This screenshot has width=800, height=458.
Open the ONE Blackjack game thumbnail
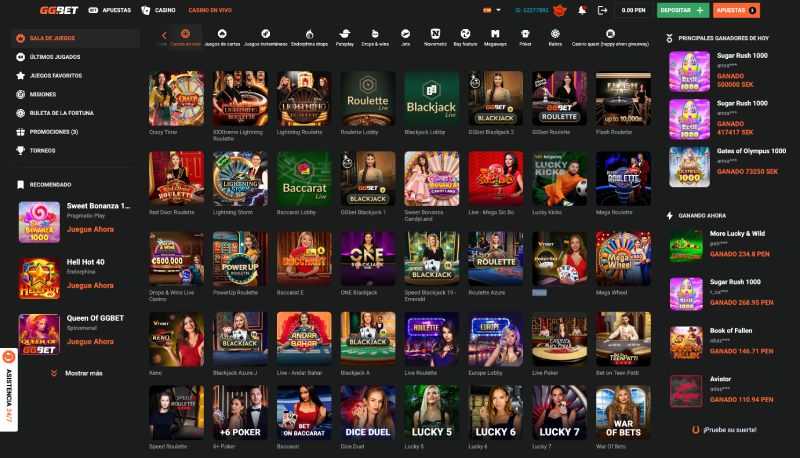368,259
